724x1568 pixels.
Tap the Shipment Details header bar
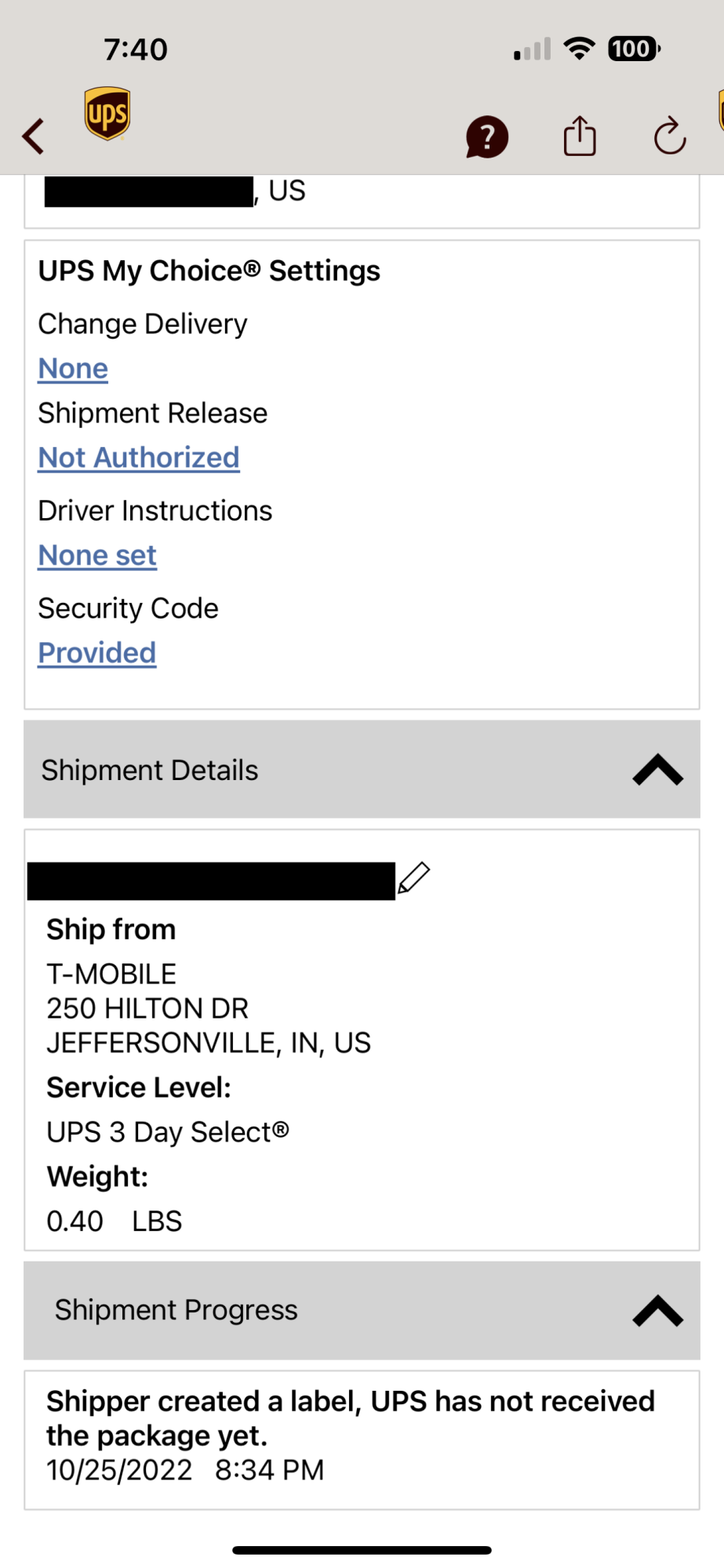coord(362,770)
